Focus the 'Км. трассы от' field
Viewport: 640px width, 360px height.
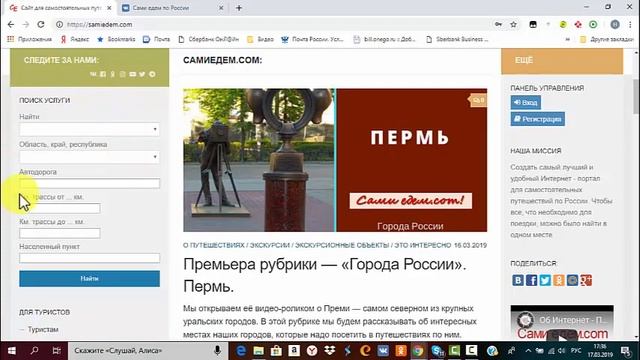point(60,208)
